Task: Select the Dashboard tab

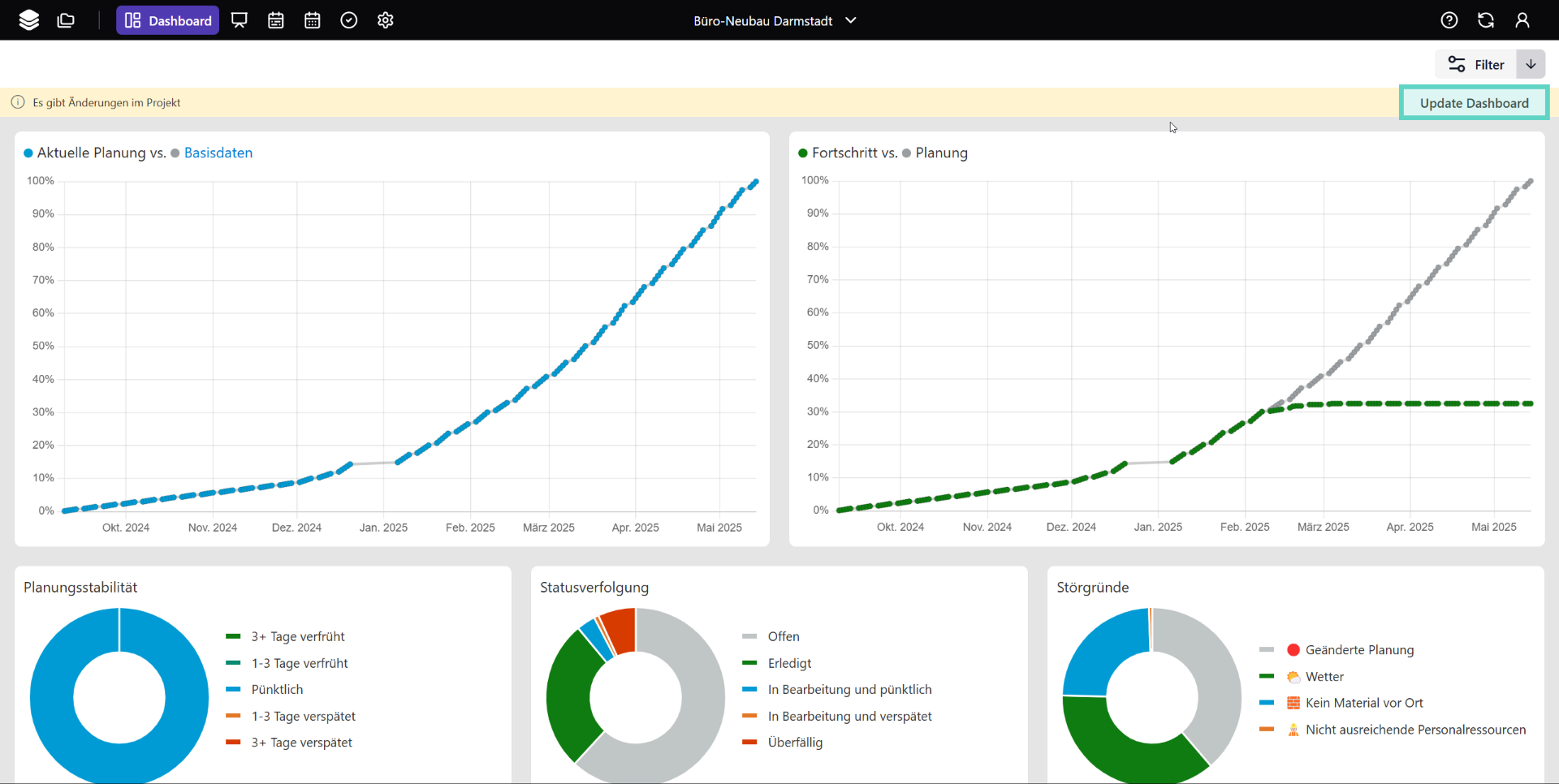Action: (x=168, y=20)
